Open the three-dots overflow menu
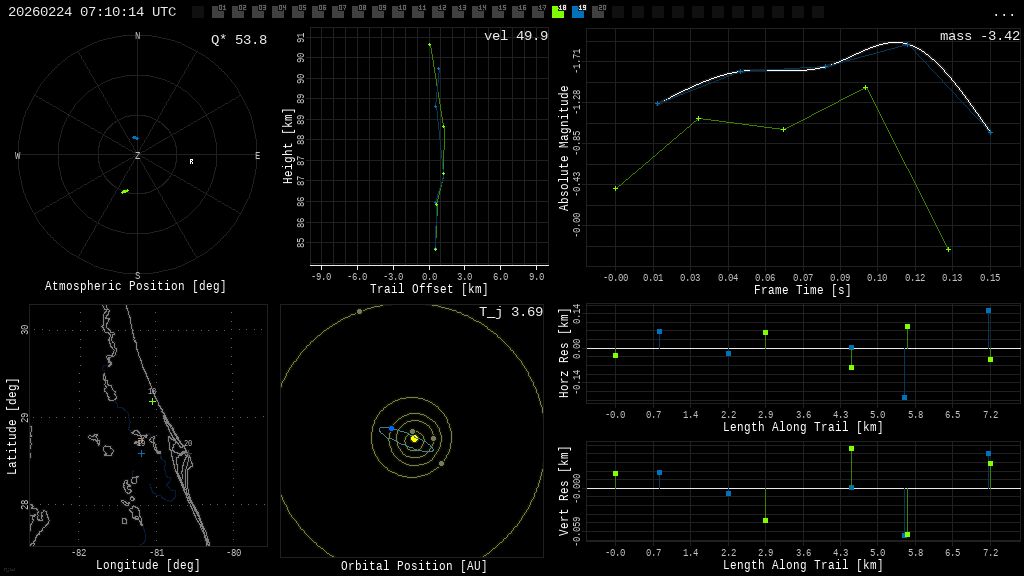This screenshot has height=576, width=1024. (1003, 13)
